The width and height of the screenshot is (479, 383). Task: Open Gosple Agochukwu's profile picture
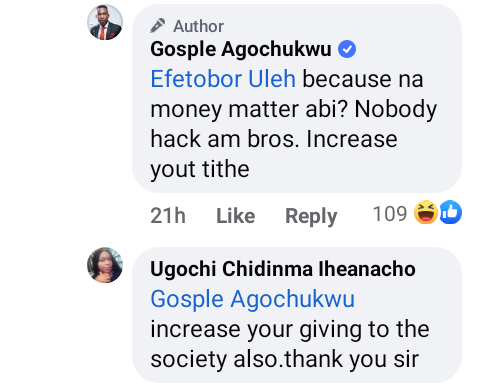point(105,22)
